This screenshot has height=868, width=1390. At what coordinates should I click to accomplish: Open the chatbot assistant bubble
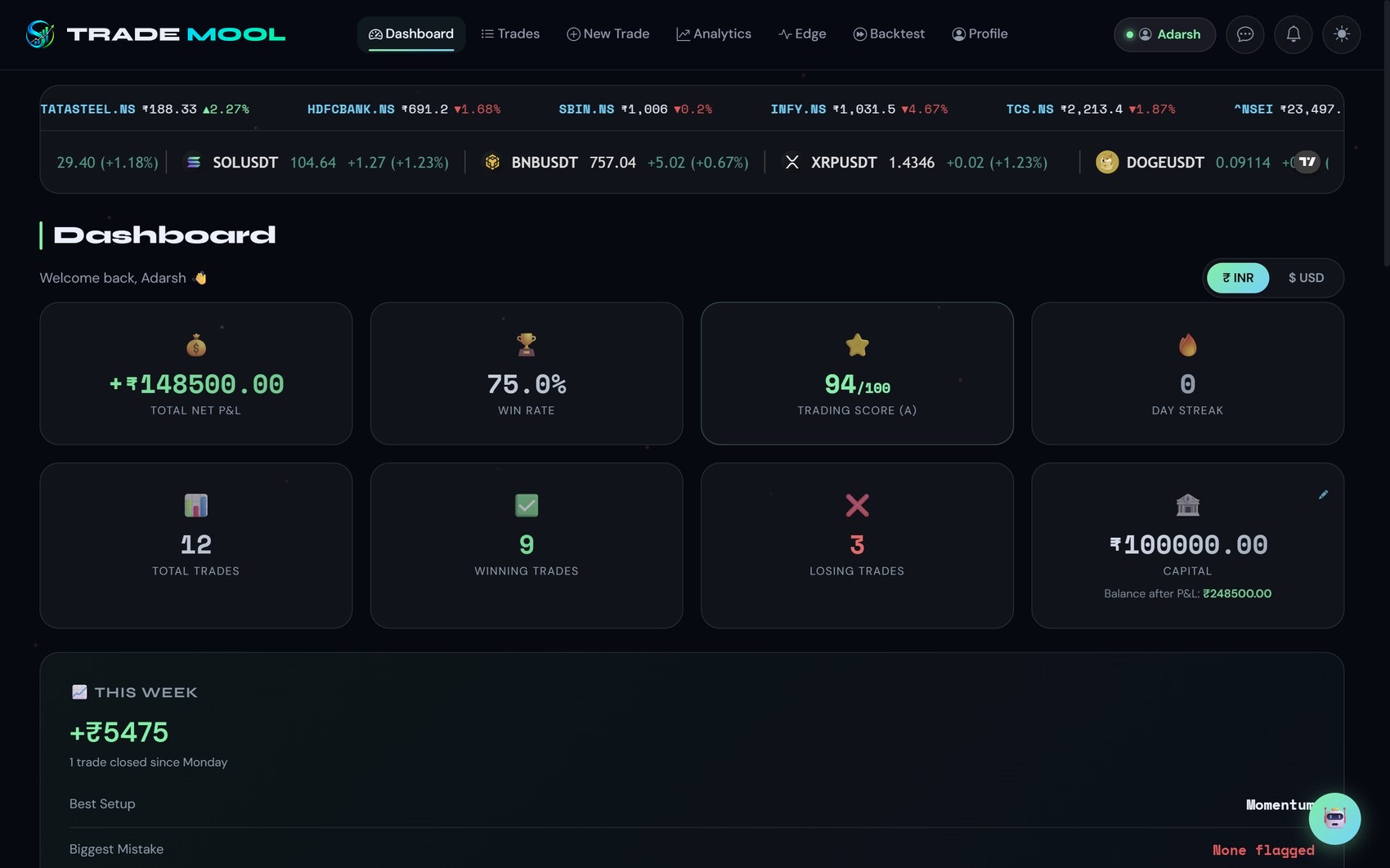click(x=1334, y=818)
